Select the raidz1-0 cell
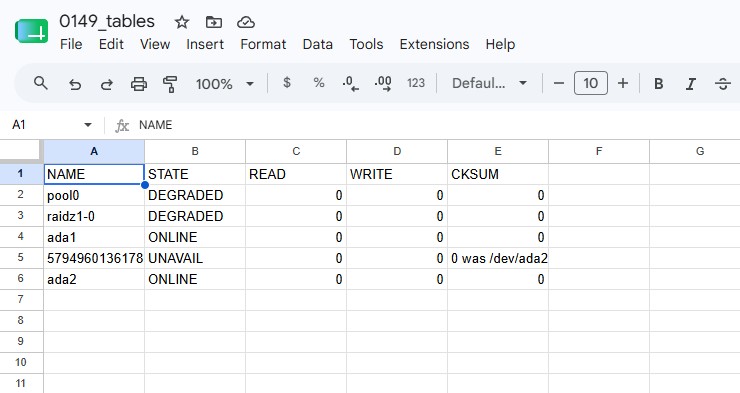This screenshot has height=393, width=740. (x=94, y=216)
